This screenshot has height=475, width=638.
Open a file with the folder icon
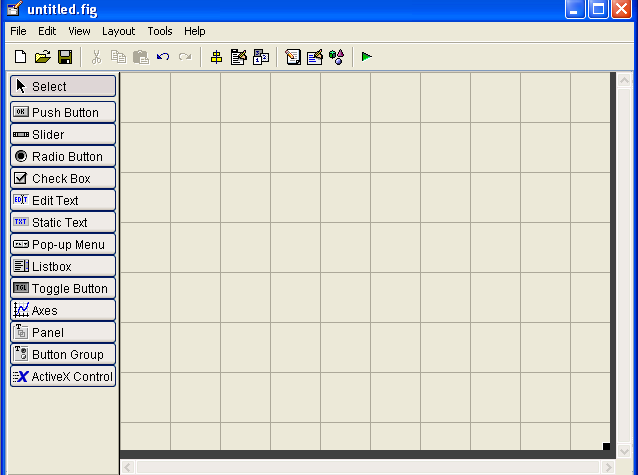point(43,57)
